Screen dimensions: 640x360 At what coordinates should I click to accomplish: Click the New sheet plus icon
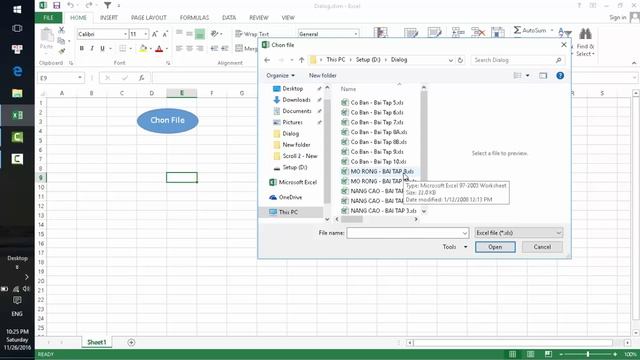[x=131, y=342]
